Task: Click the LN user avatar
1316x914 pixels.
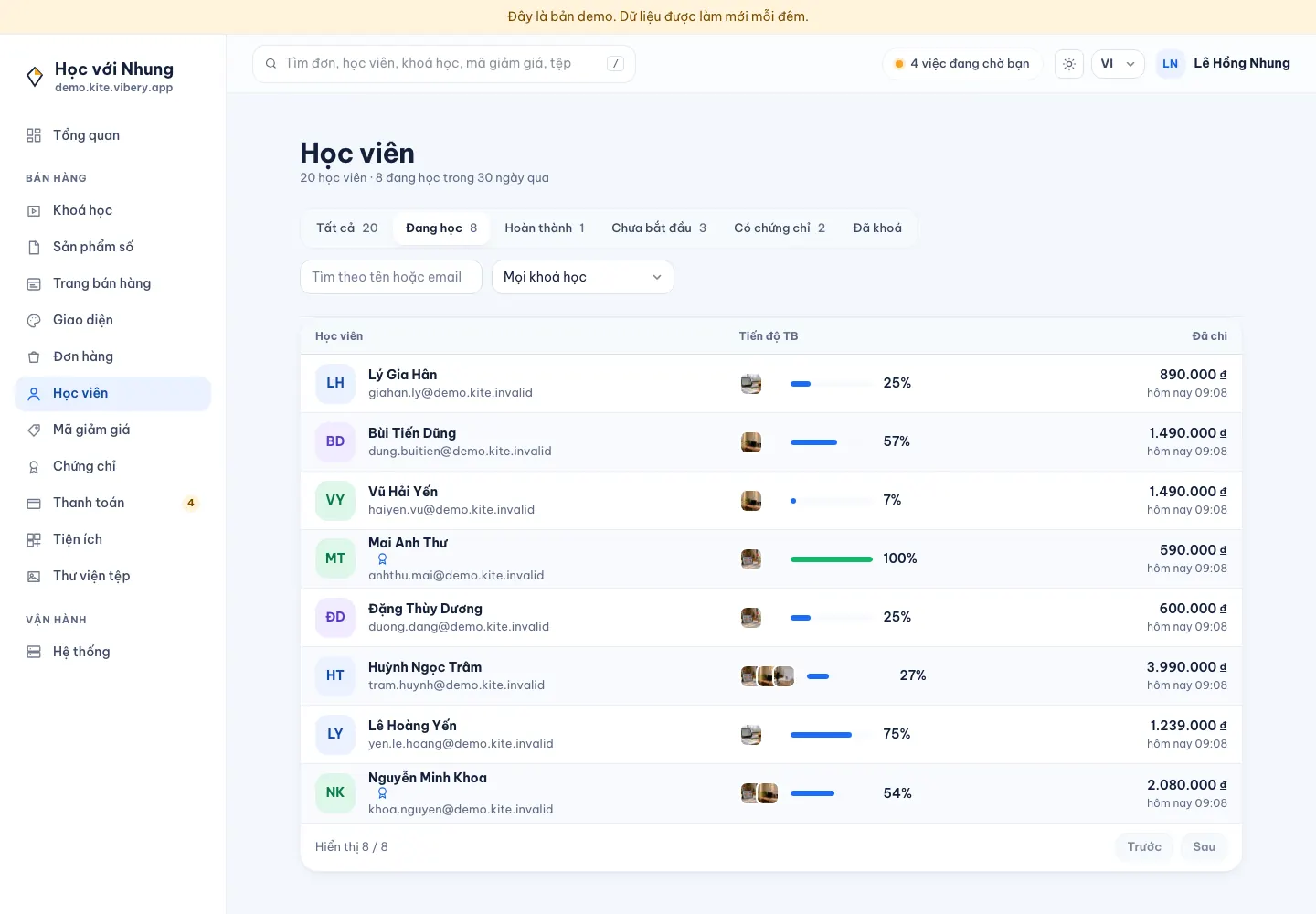Action: [x=1170, y=63]
